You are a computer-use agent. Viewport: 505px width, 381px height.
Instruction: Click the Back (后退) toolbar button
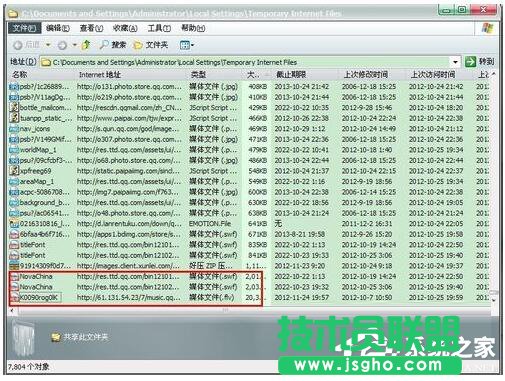tap(27, 45)
